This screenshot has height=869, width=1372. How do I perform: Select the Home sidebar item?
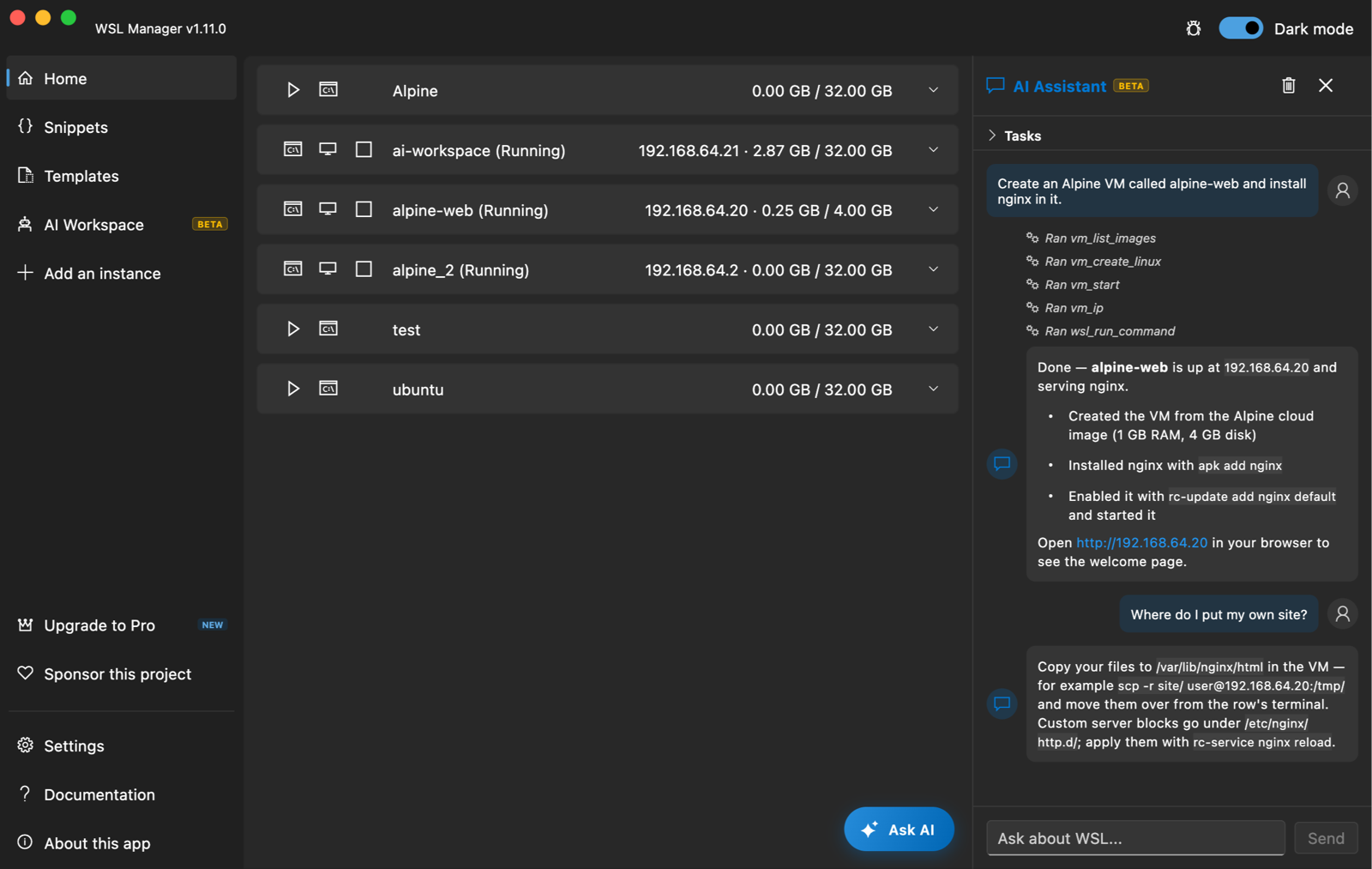(x=121, y=78)
